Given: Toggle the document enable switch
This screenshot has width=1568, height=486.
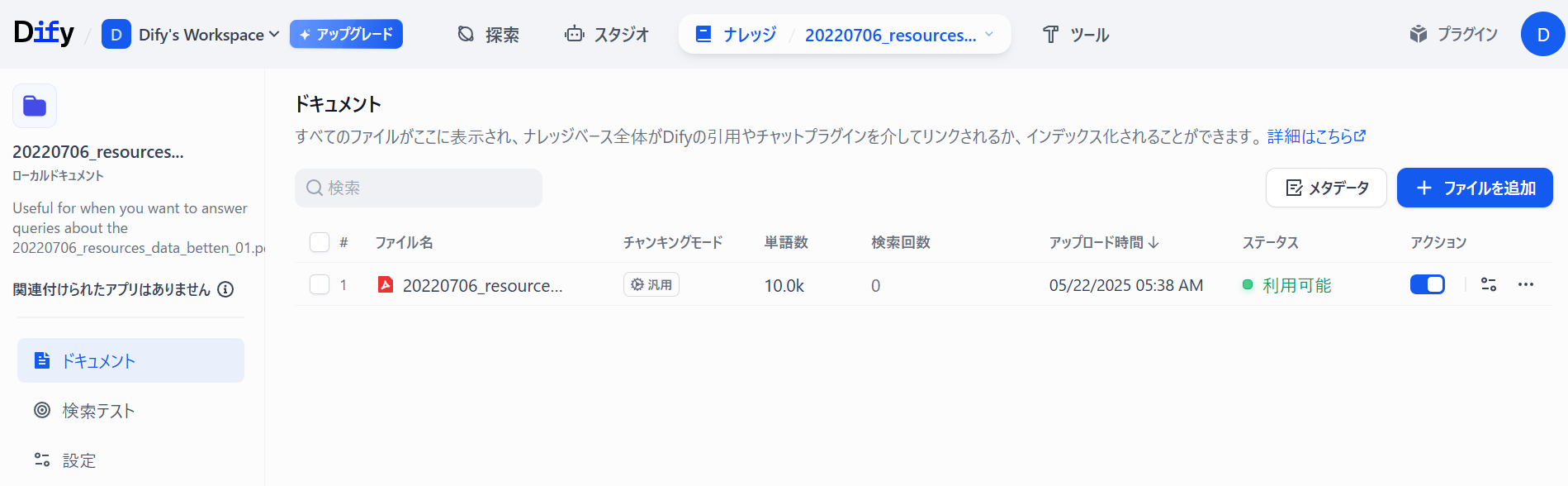Looking at the screenshot, I should 1428,284.
